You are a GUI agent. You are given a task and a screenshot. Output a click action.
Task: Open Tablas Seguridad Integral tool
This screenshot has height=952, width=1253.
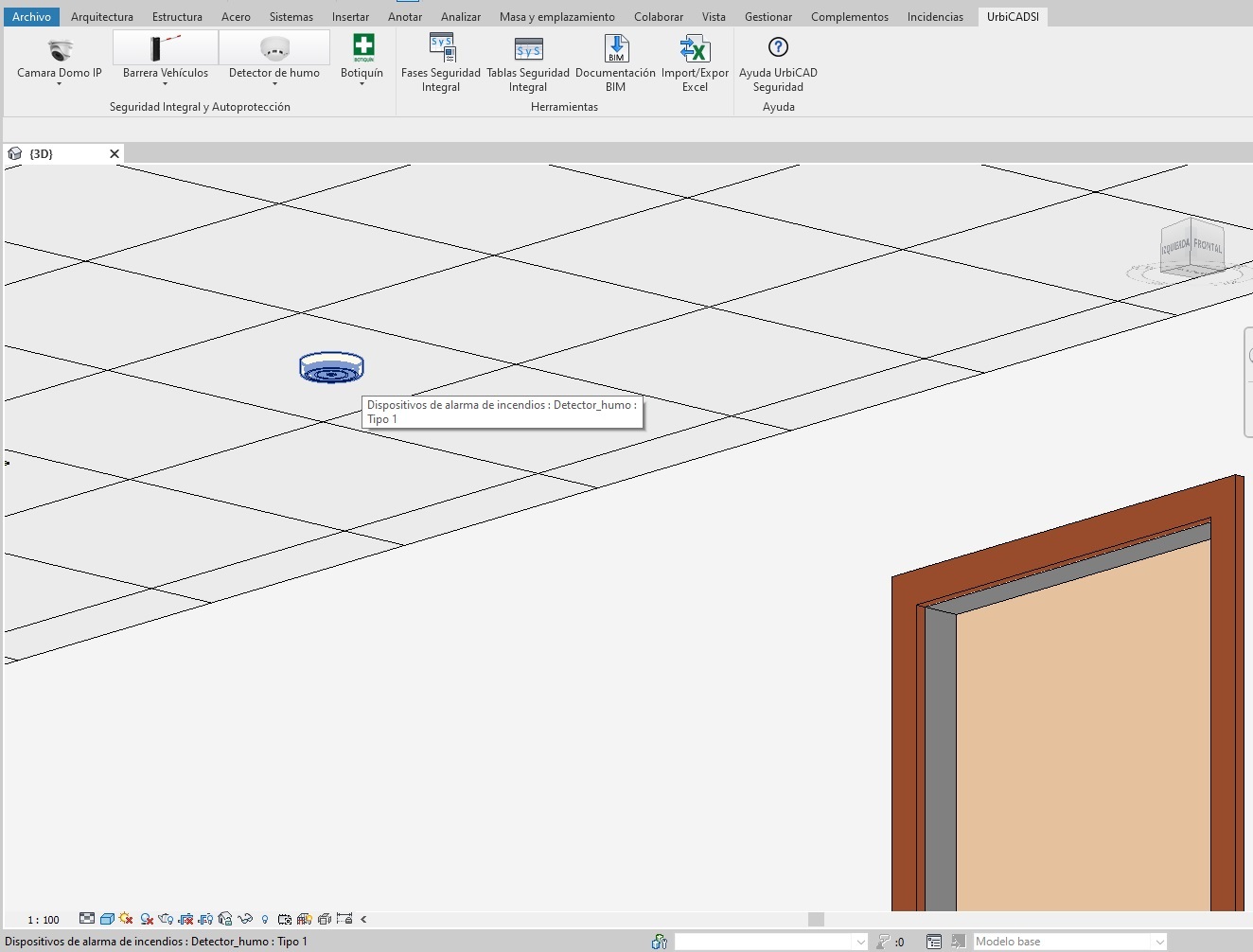coord(528,49)
